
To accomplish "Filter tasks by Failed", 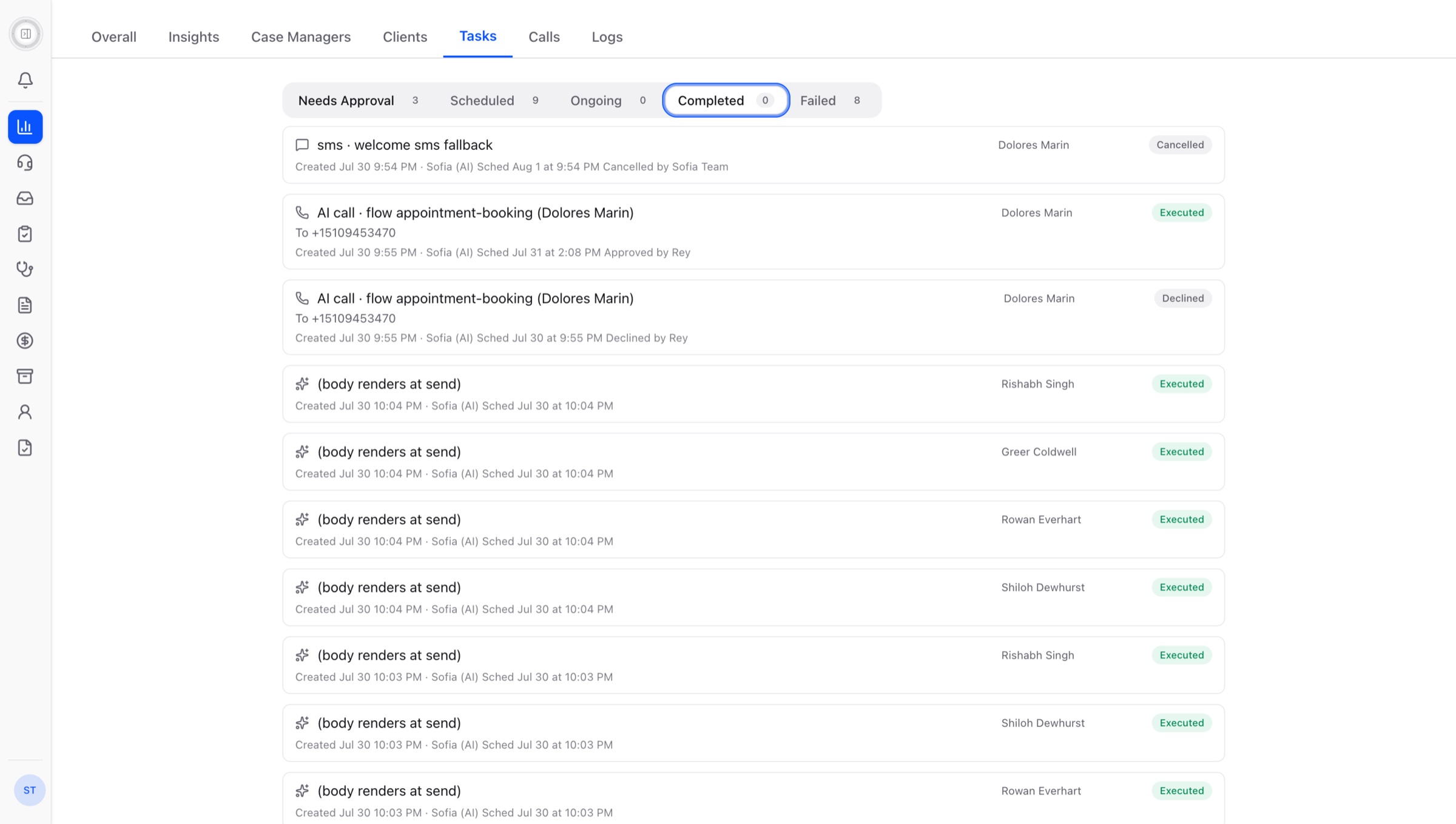I will [831, 101].
